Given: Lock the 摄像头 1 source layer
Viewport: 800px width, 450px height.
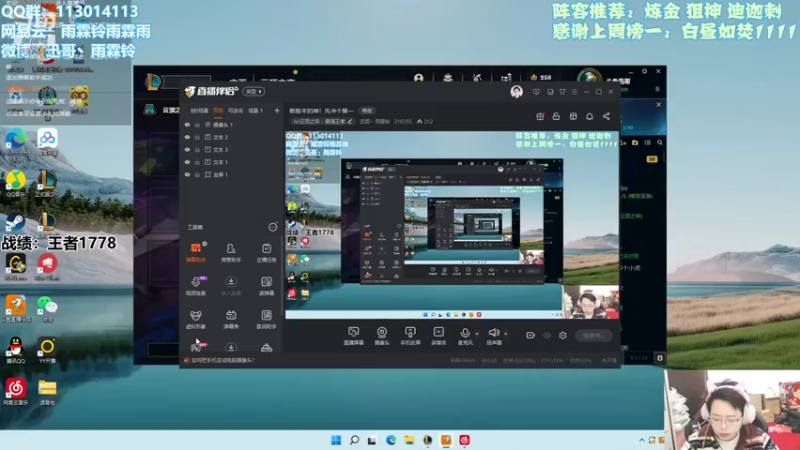Looking at the screenshot, I should point(197,124).
